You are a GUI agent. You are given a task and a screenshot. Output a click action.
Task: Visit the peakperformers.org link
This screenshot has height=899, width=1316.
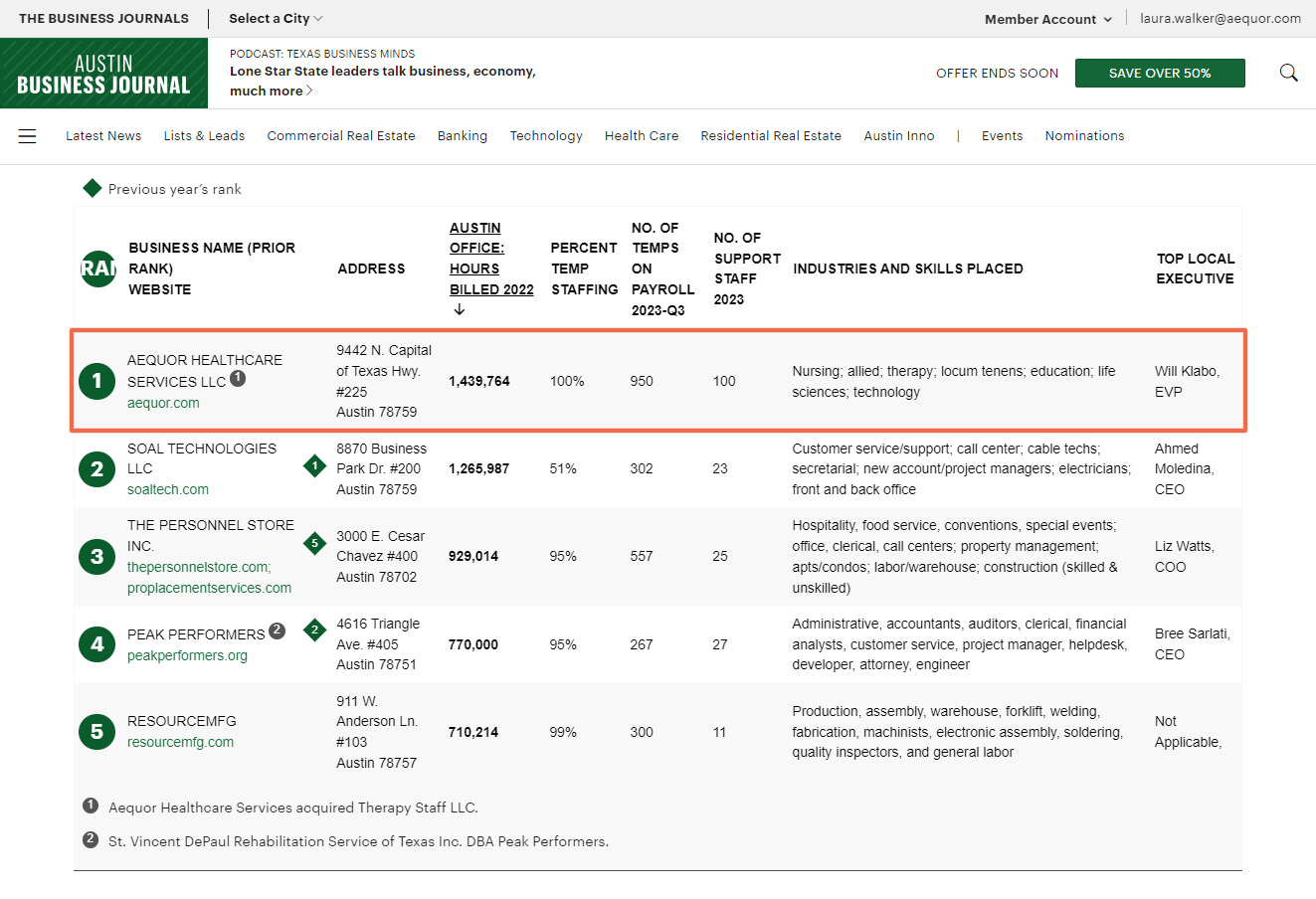187,655
